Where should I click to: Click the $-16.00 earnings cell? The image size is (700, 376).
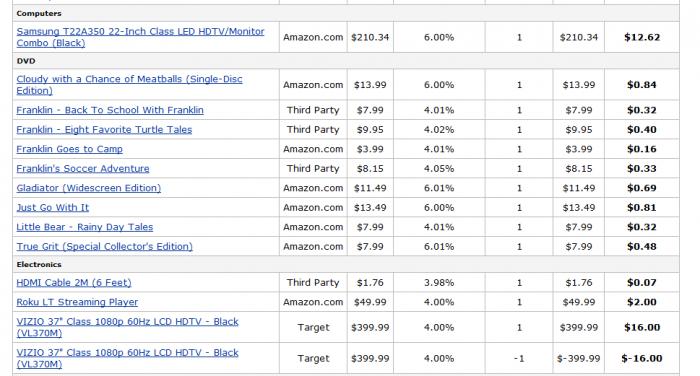642,358
